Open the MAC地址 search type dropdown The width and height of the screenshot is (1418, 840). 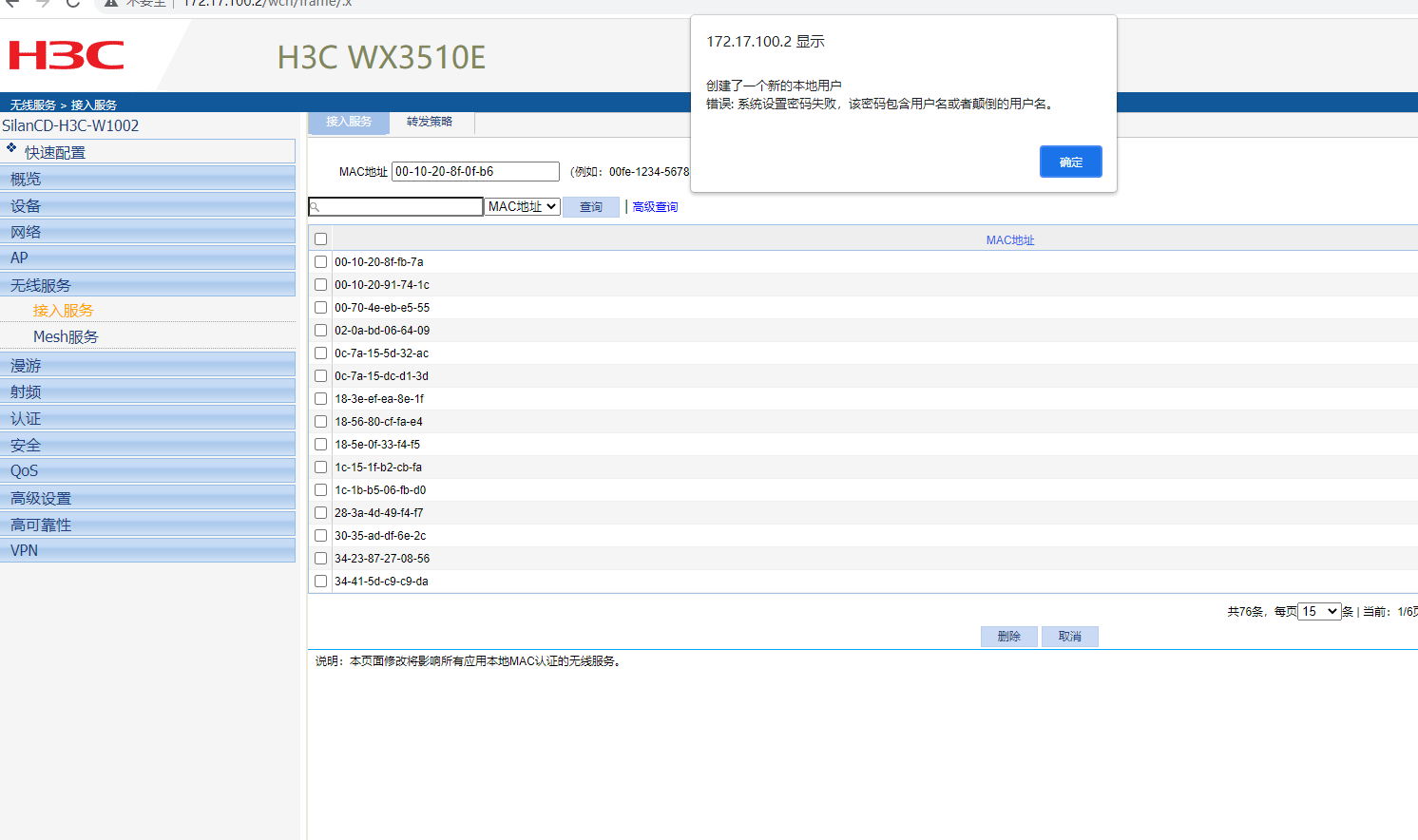coord(522,206)
